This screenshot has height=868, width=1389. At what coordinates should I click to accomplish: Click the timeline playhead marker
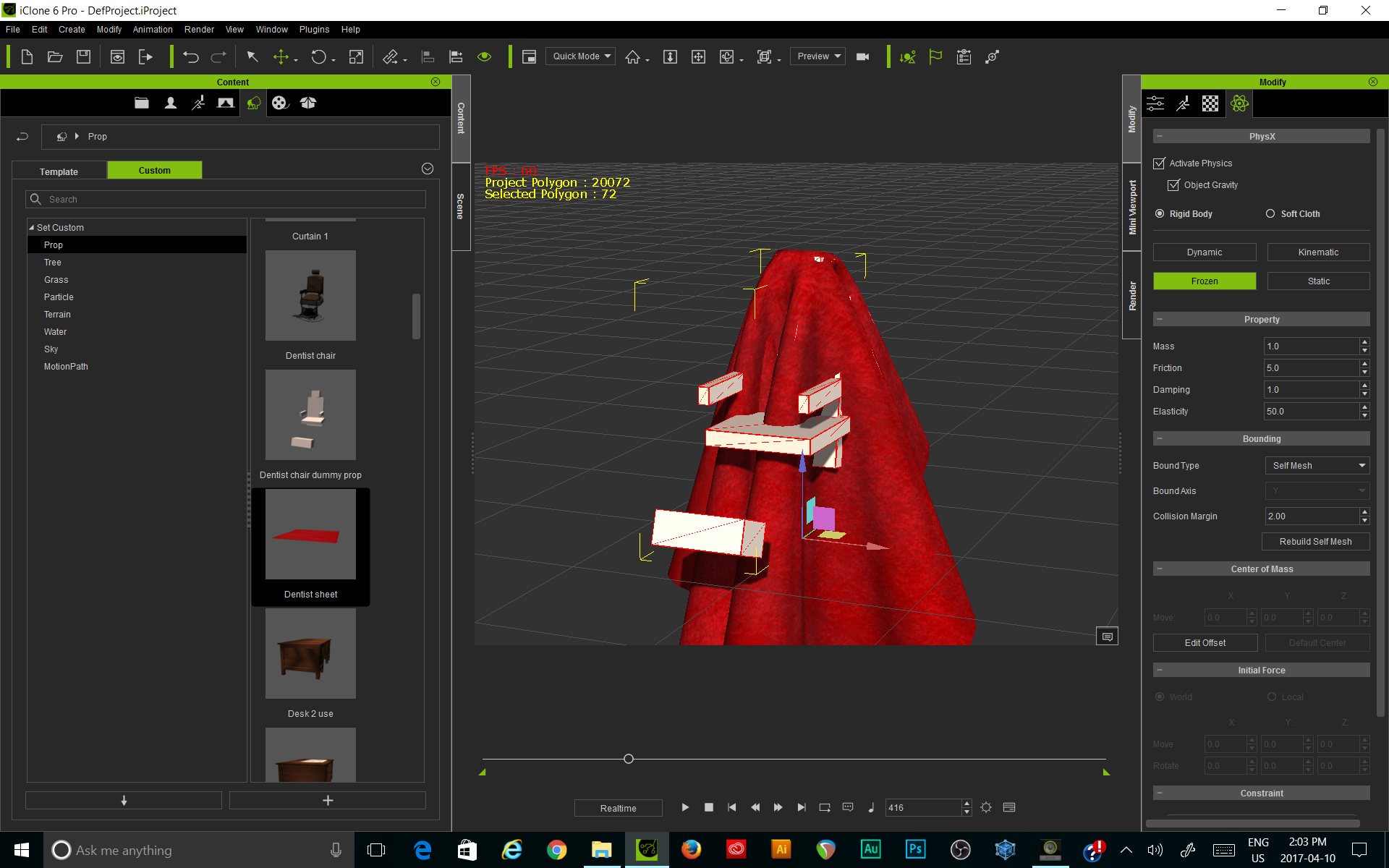coord(629,759)
